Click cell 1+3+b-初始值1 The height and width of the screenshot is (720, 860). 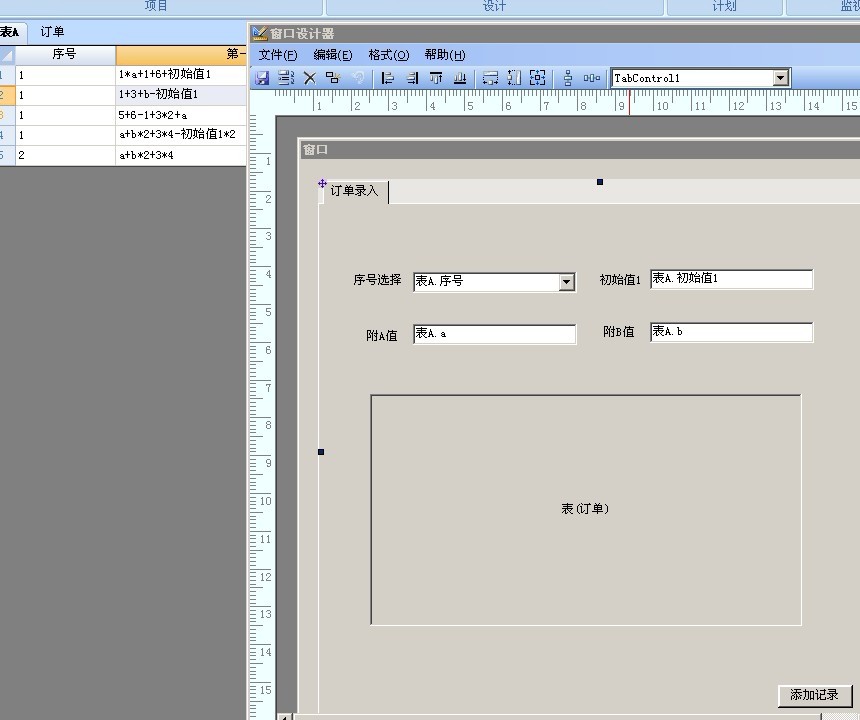pyautogui.click(x=181, y=95)
